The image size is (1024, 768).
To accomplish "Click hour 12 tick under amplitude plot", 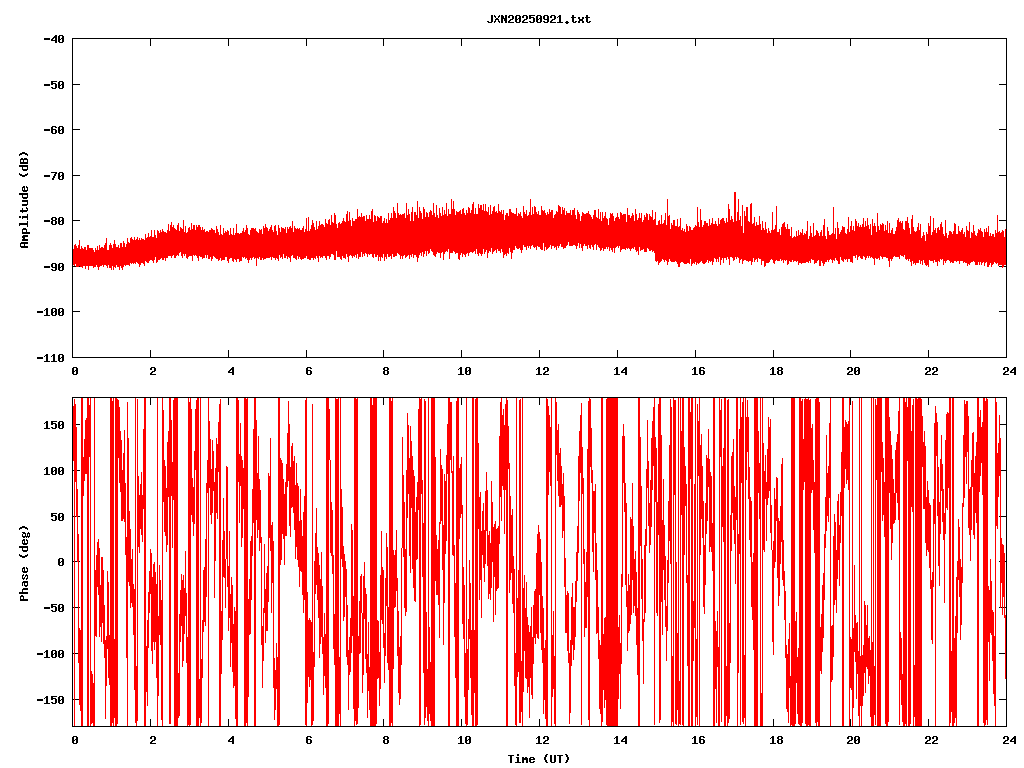I will 540,370.
